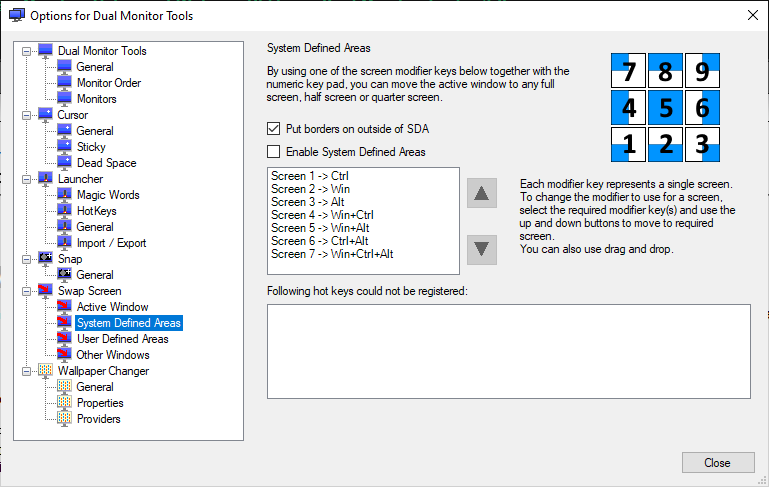Move selected modifier up with up arrow

click(482, 193)
